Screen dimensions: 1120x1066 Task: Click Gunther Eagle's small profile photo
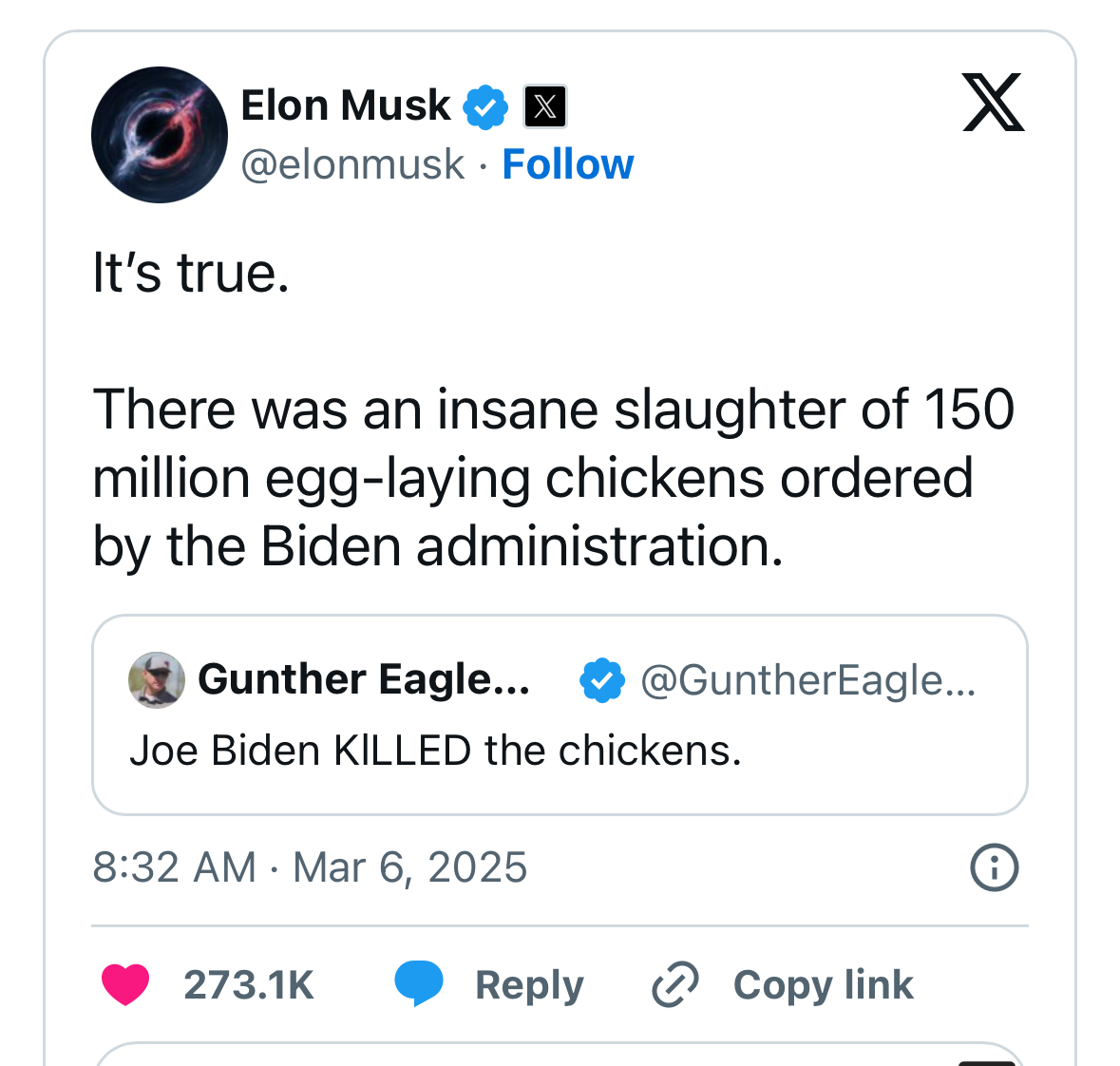pyautogui.click(x=156, y=680)
